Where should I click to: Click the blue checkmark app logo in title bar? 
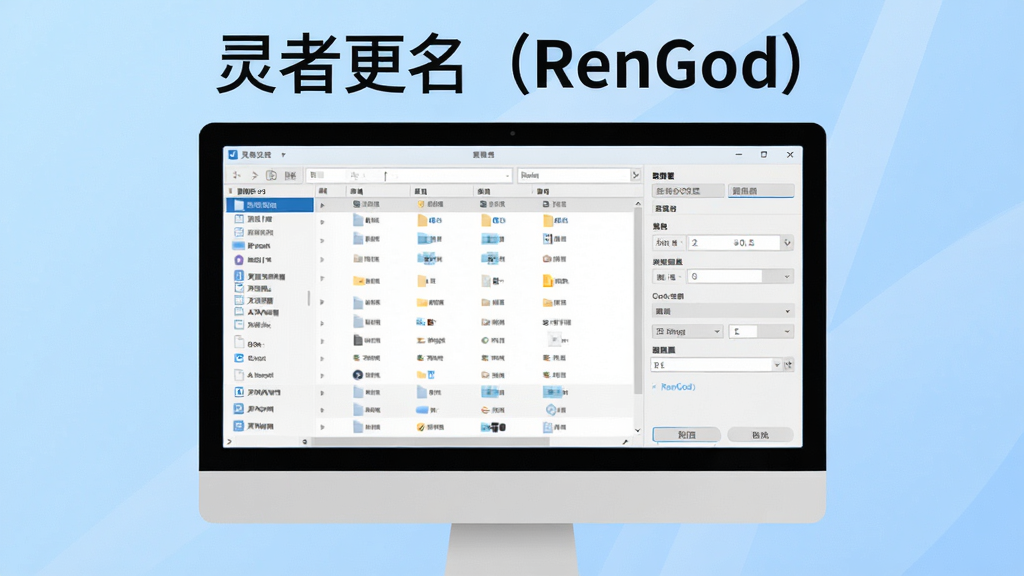233,155
